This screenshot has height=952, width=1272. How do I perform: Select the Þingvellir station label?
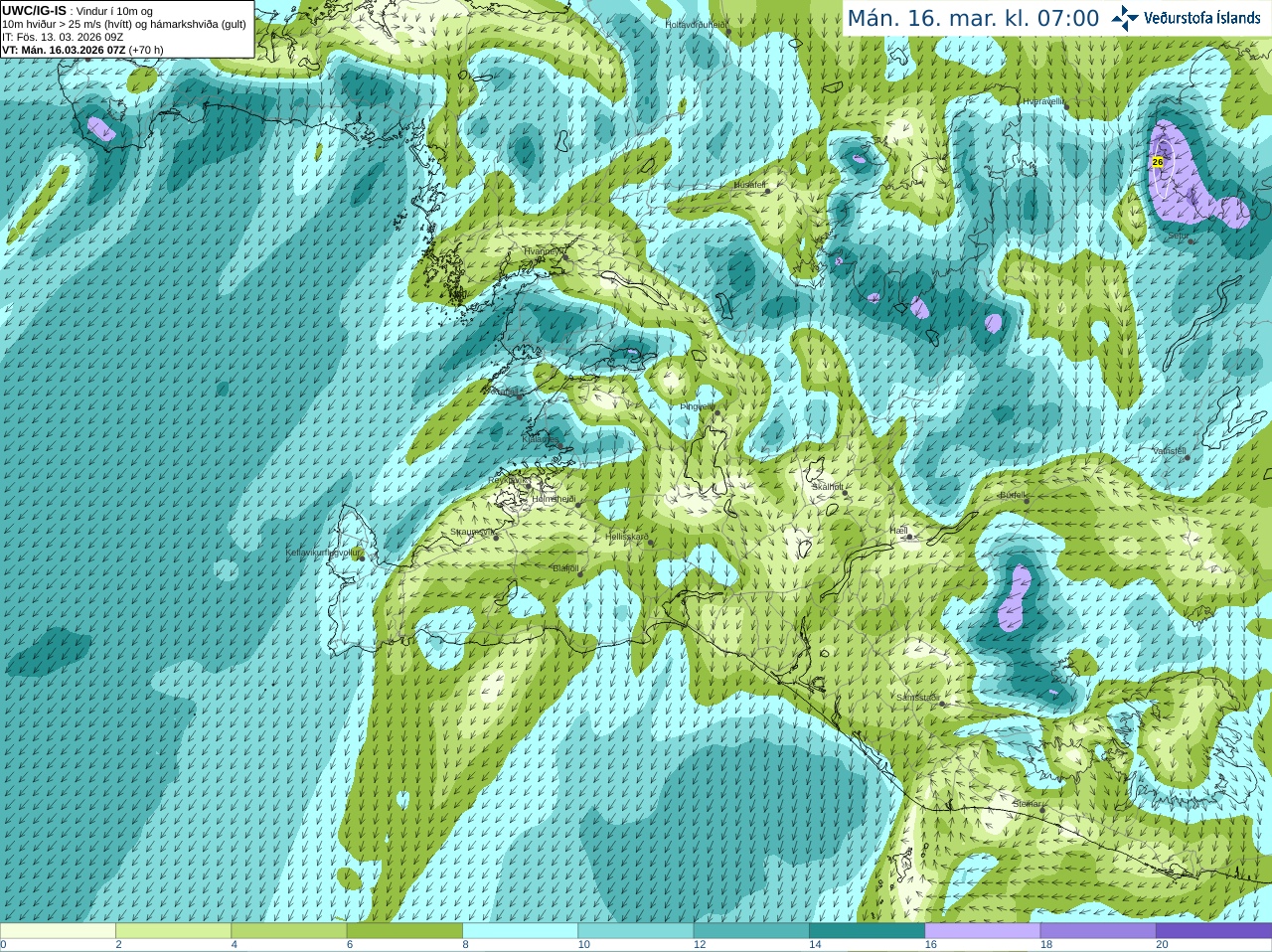pyautogui.click(x=697, y=406)
